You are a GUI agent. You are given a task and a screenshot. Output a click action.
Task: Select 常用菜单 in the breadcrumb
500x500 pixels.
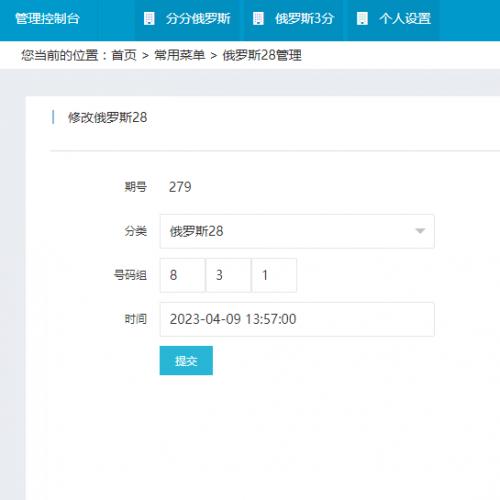(179, 55)
